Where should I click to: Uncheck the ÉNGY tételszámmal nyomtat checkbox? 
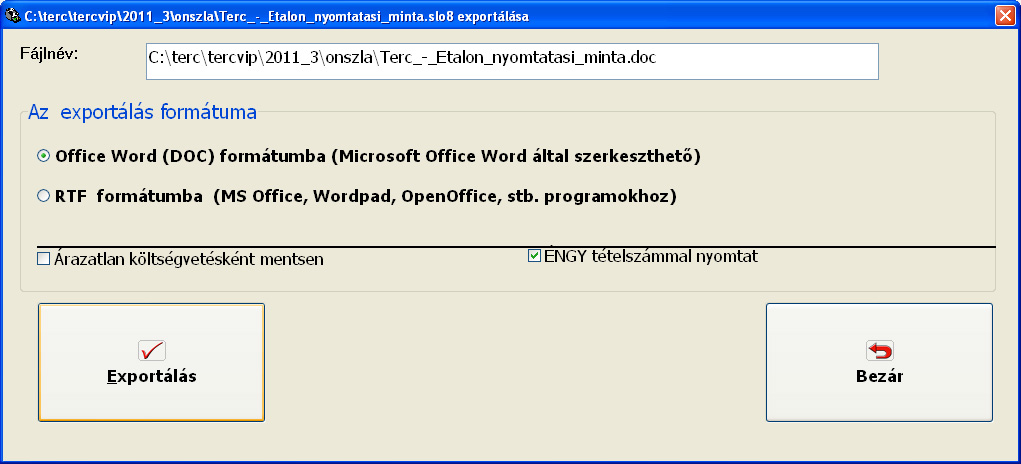click(x=535, y=256)
